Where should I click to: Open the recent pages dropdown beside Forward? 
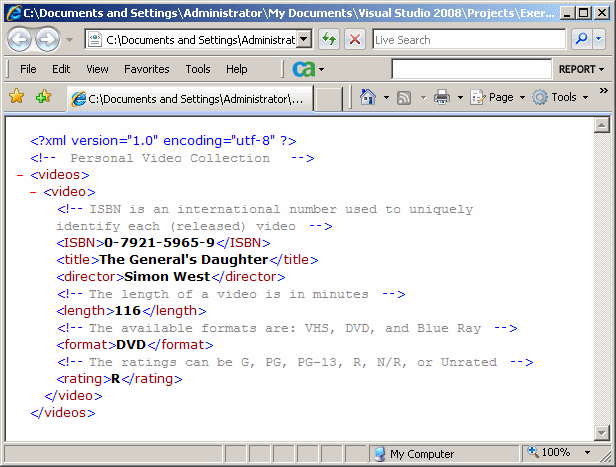[x=70, y=40]
